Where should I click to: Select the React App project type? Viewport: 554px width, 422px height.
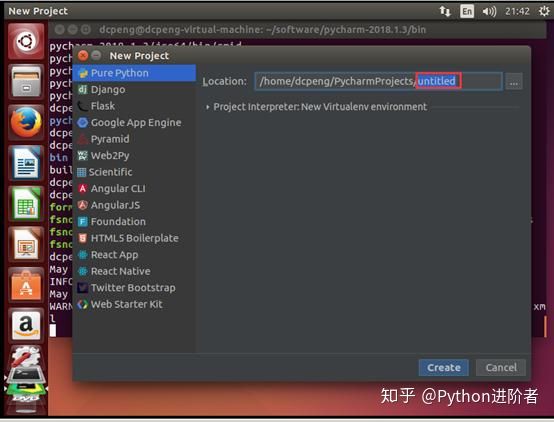pos(134,255)
